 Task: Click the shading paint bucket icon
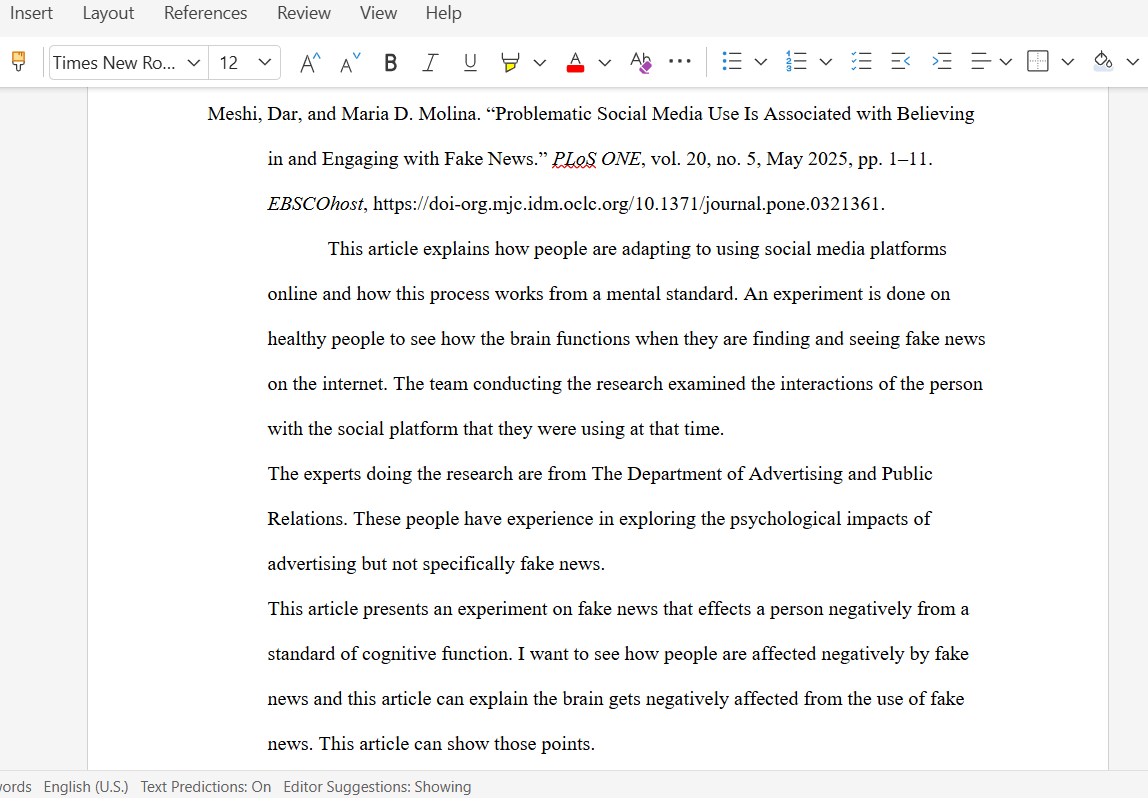[1103, 61]
